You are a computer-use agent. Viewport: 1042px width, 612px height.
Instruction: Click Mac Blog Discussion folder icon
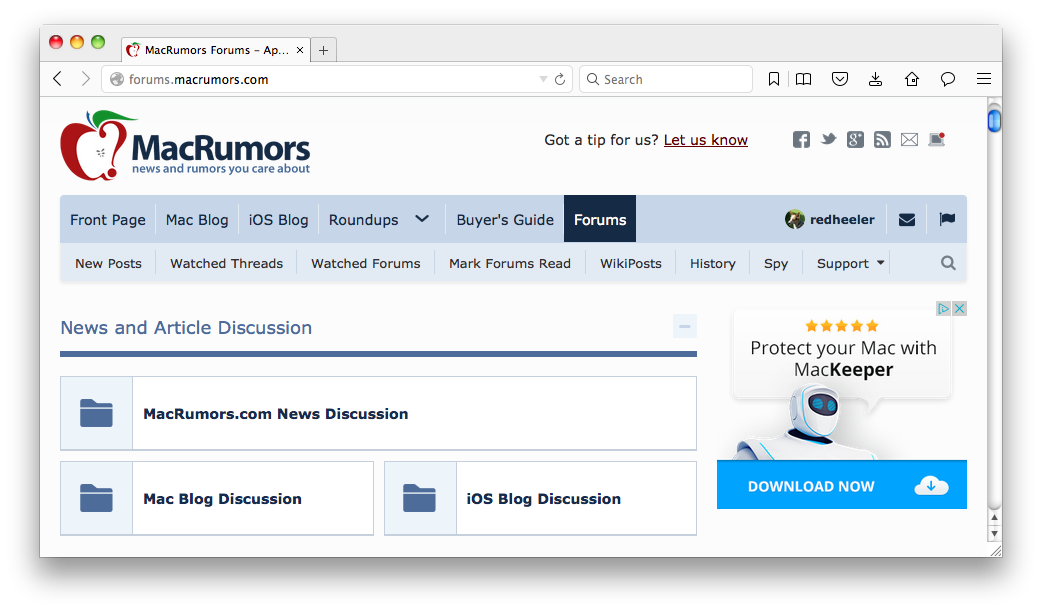click(x=96, y=498)
